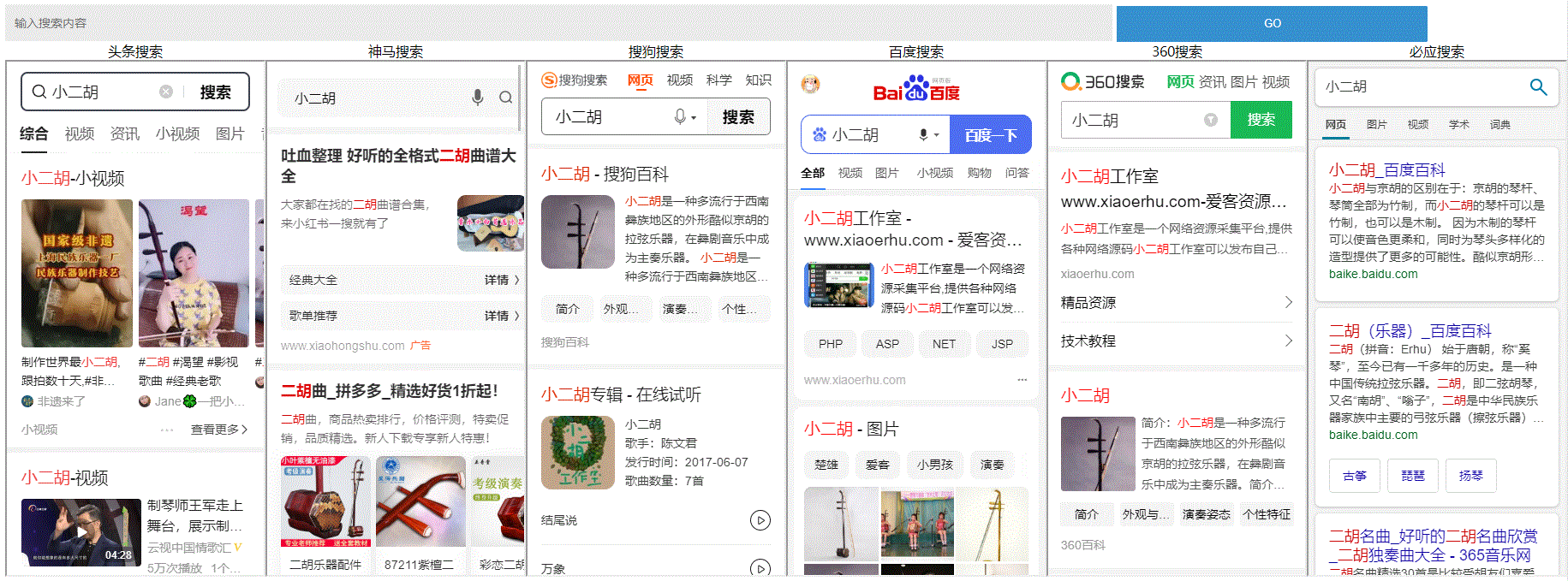Click the Toutiao 搜索 button

coord(216,92)
